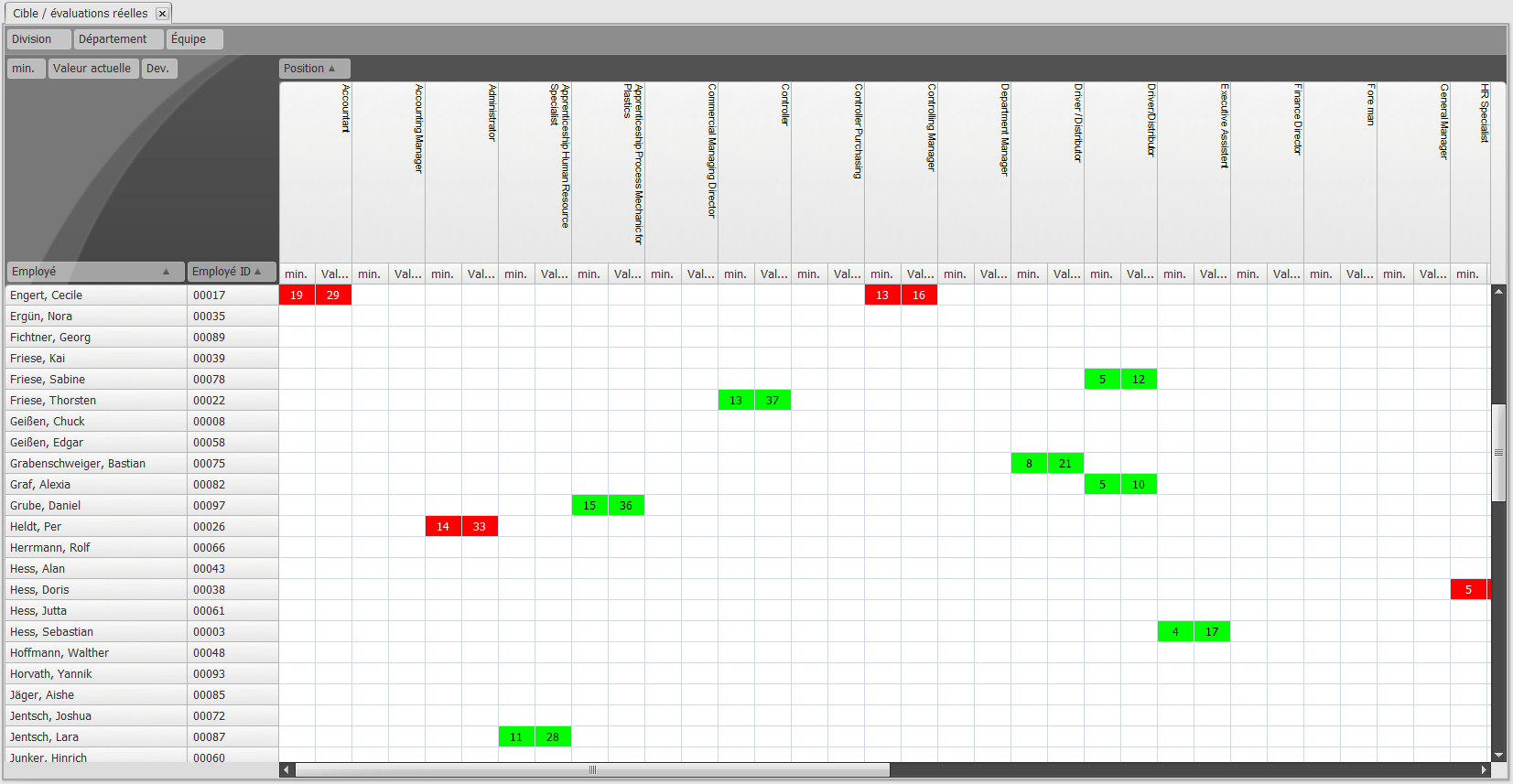Select employee Grube, Daniel
1513x784 pixels.
pyautogui.click(x=96, y=506)
